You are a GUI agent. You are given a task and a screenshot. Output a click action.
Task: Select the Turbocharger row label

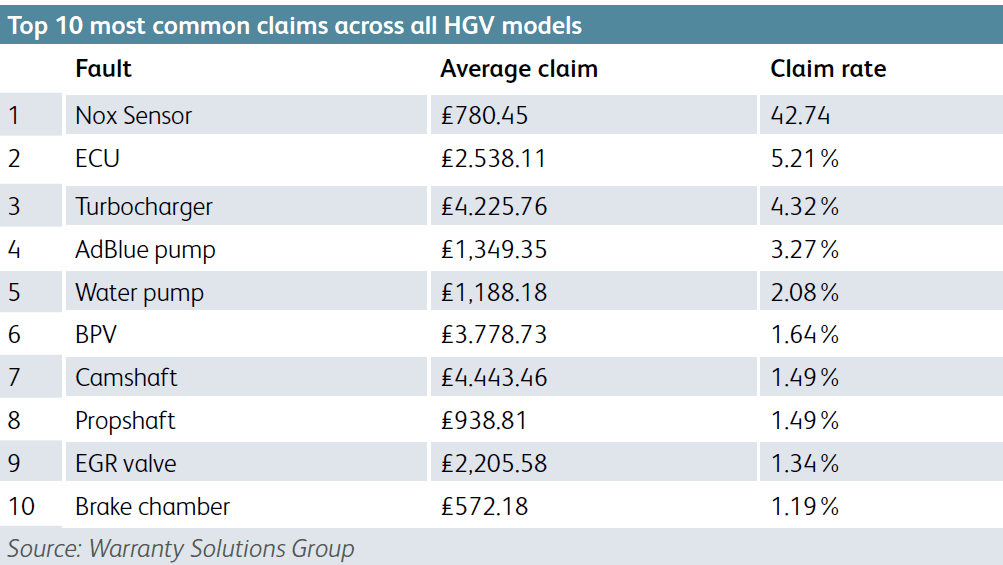pyautogui.click(x=143, y=207)
